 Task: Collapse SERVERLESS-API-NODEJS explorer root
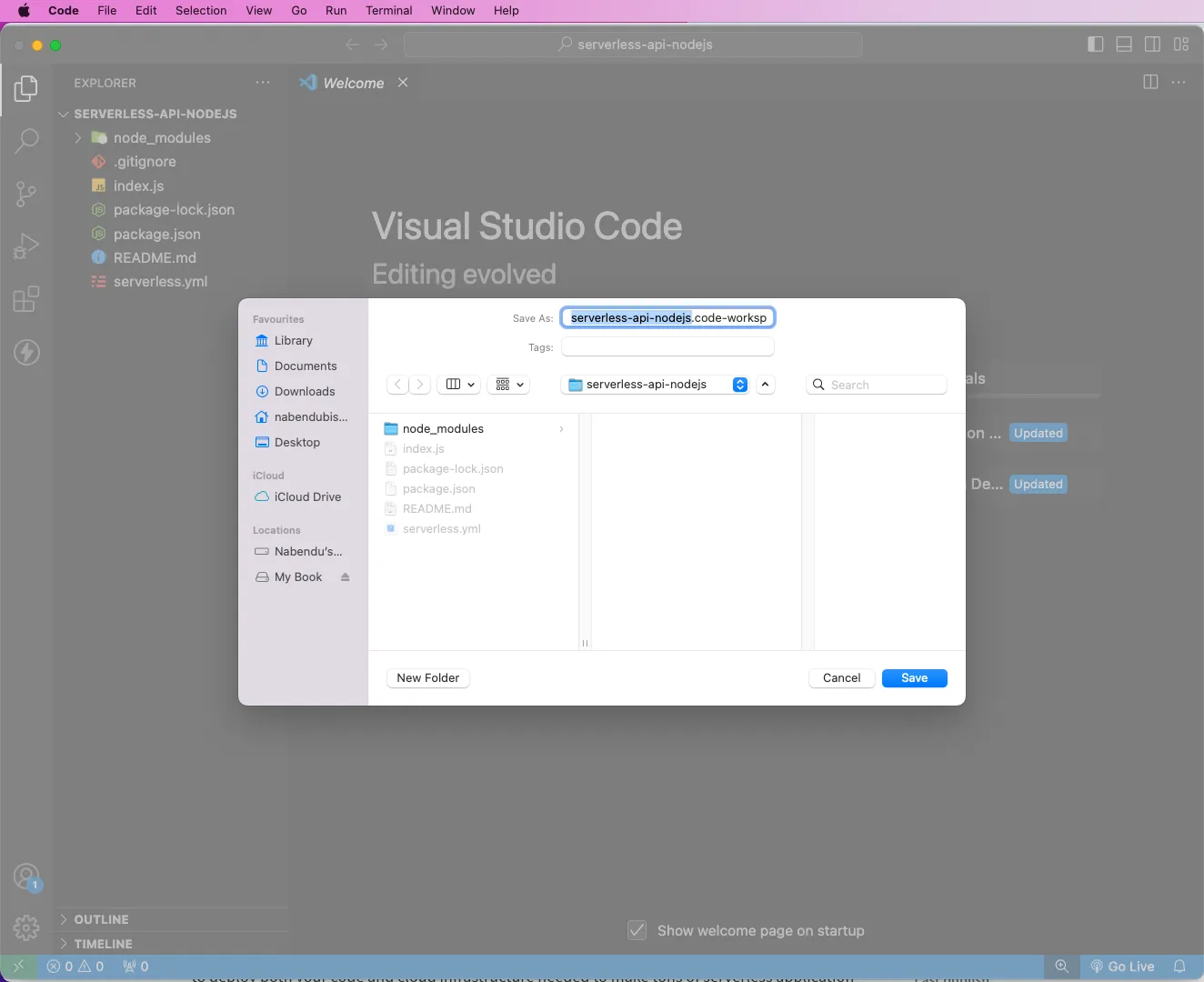pyautogui.click(x=64, y=114)
